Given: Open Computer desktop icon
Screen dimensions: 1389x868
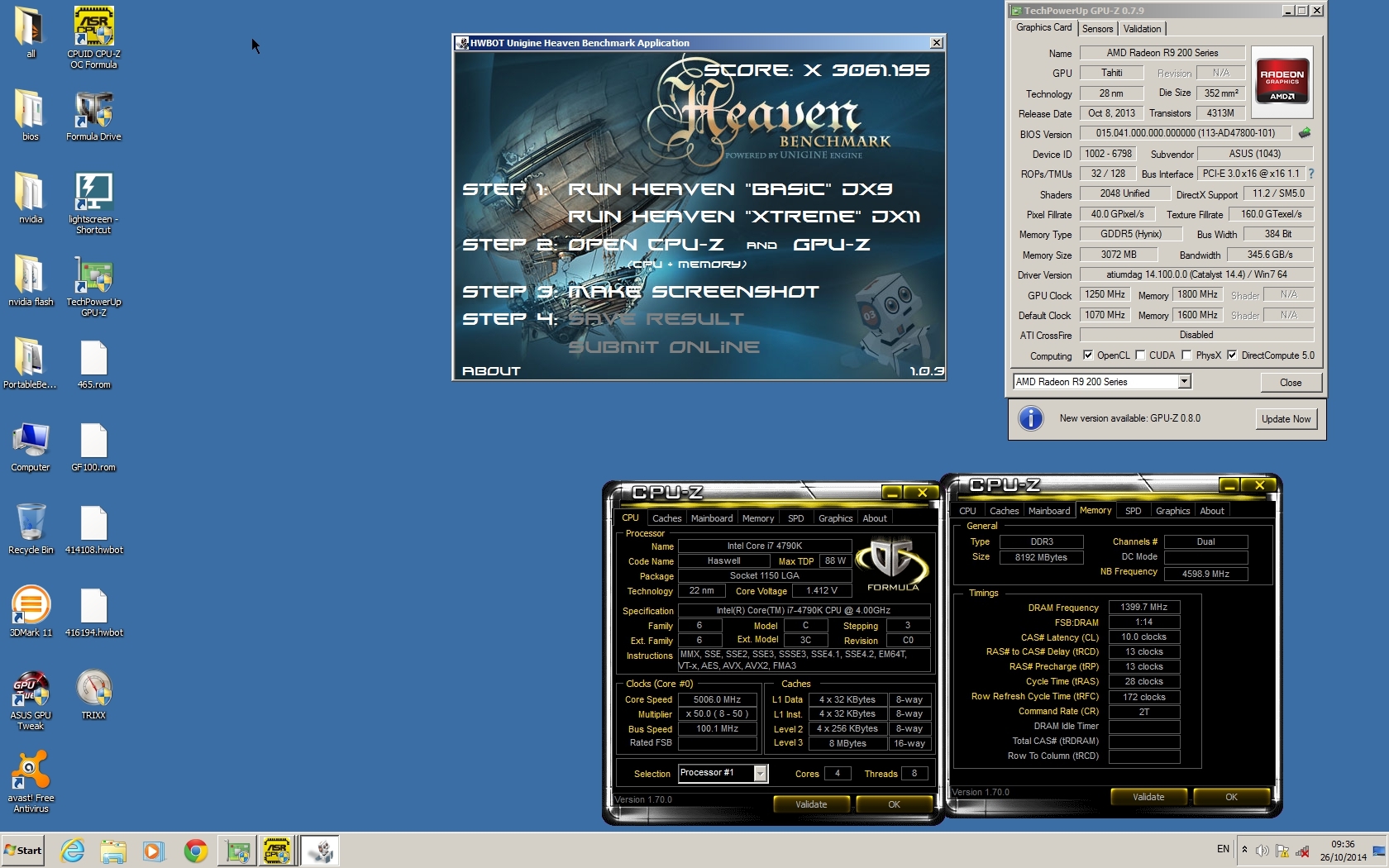Looking at the screenshot, I should coord(30,445).
